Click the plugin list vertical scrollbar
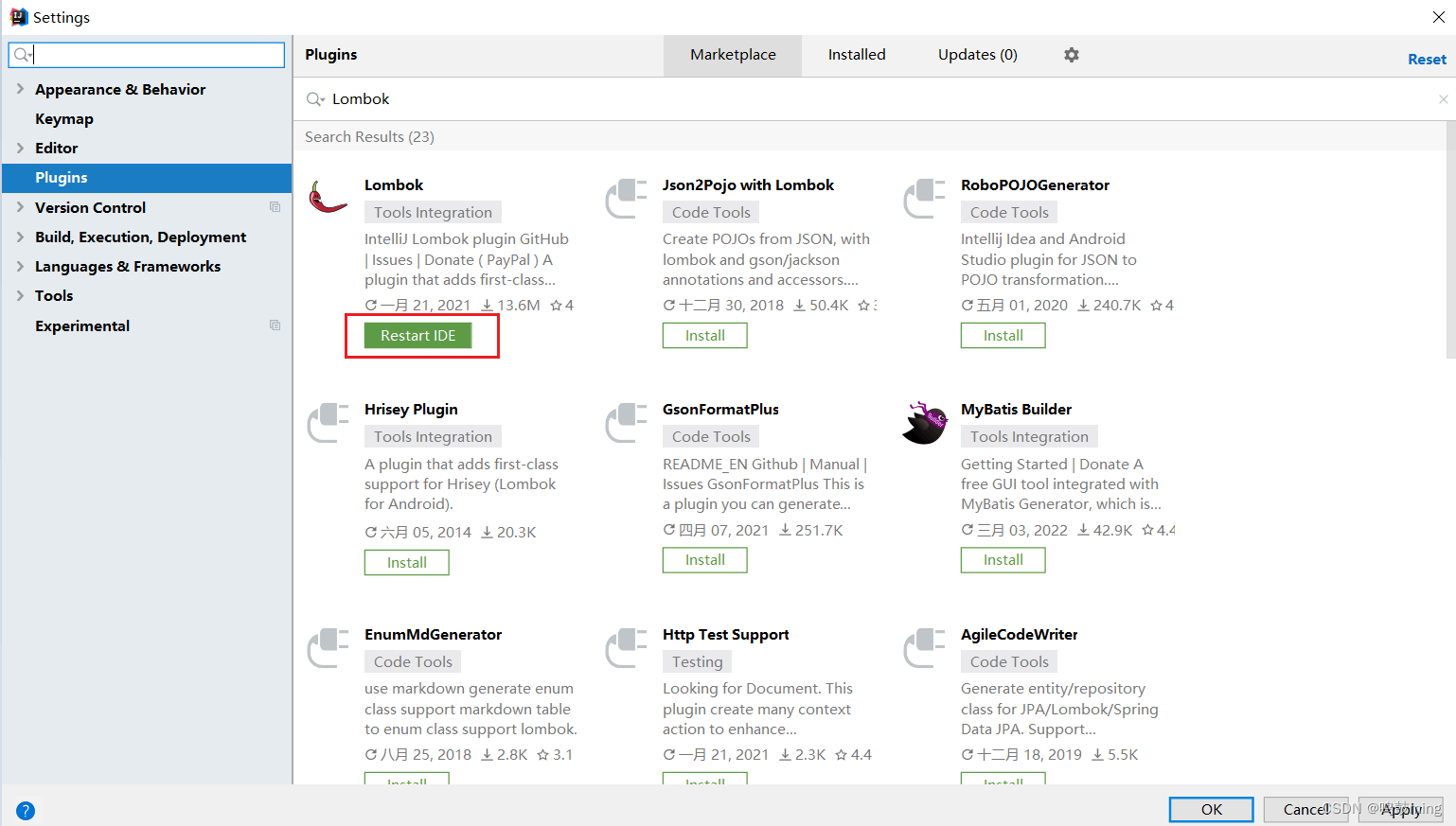The width and height of the screenshot is (1456, 826). click(1451, 240)
